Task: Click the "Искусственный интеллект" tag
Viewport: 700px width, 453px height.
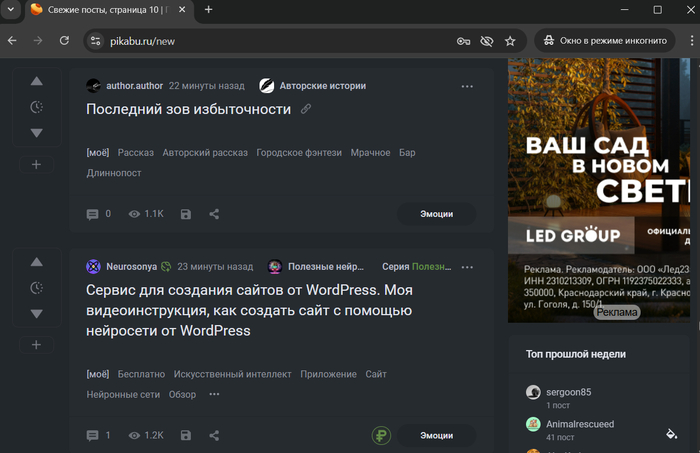Action: (x=233, y=374)
